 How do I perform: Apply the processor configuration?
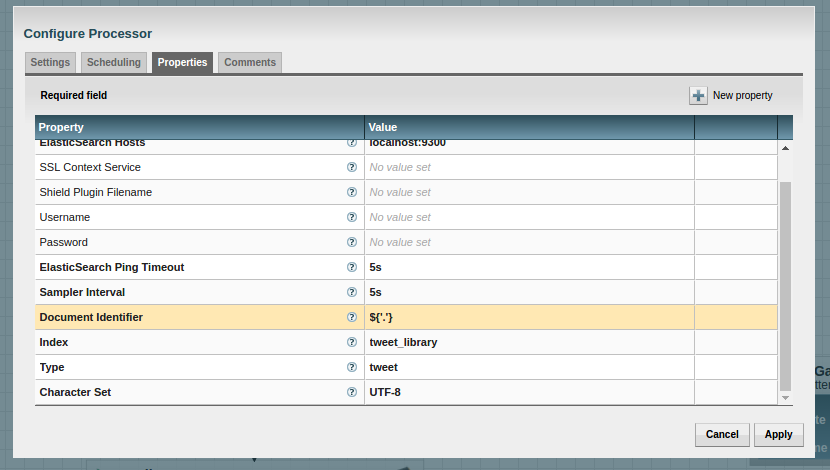pyautogui.click(x=779, y=435)
